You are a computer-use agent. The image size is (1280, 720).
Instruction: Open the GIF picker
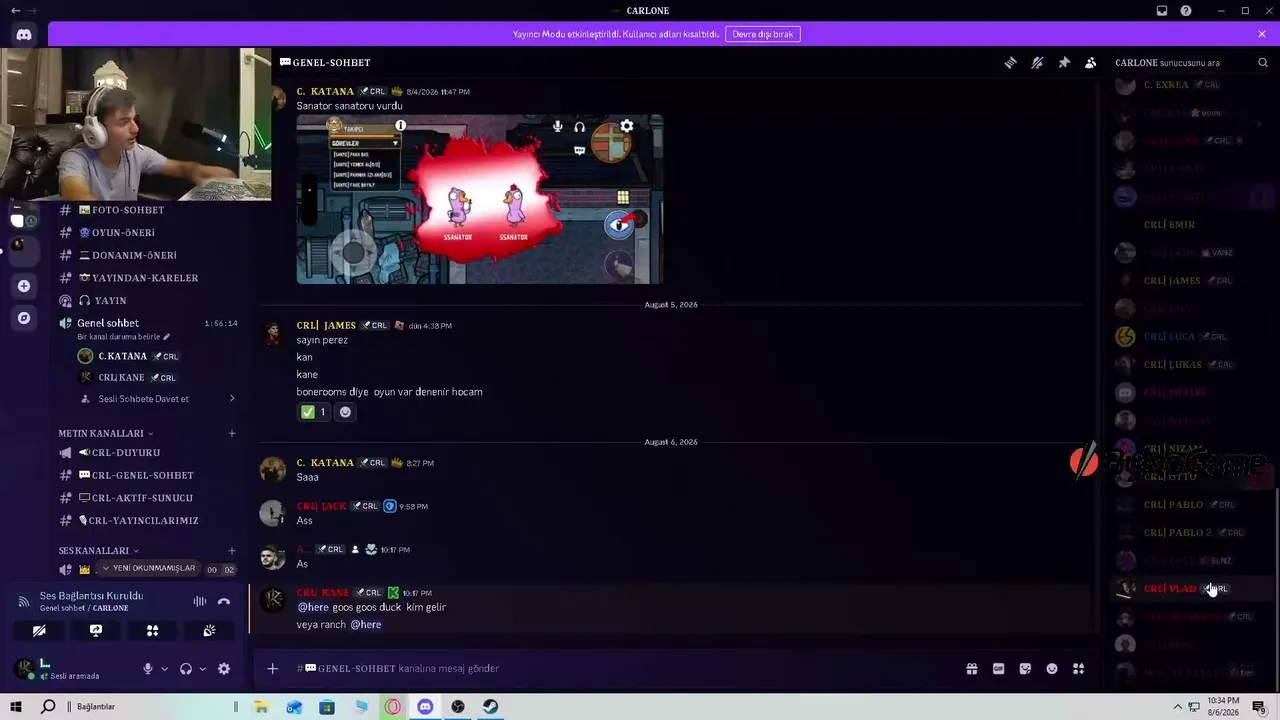pos(998,669)
